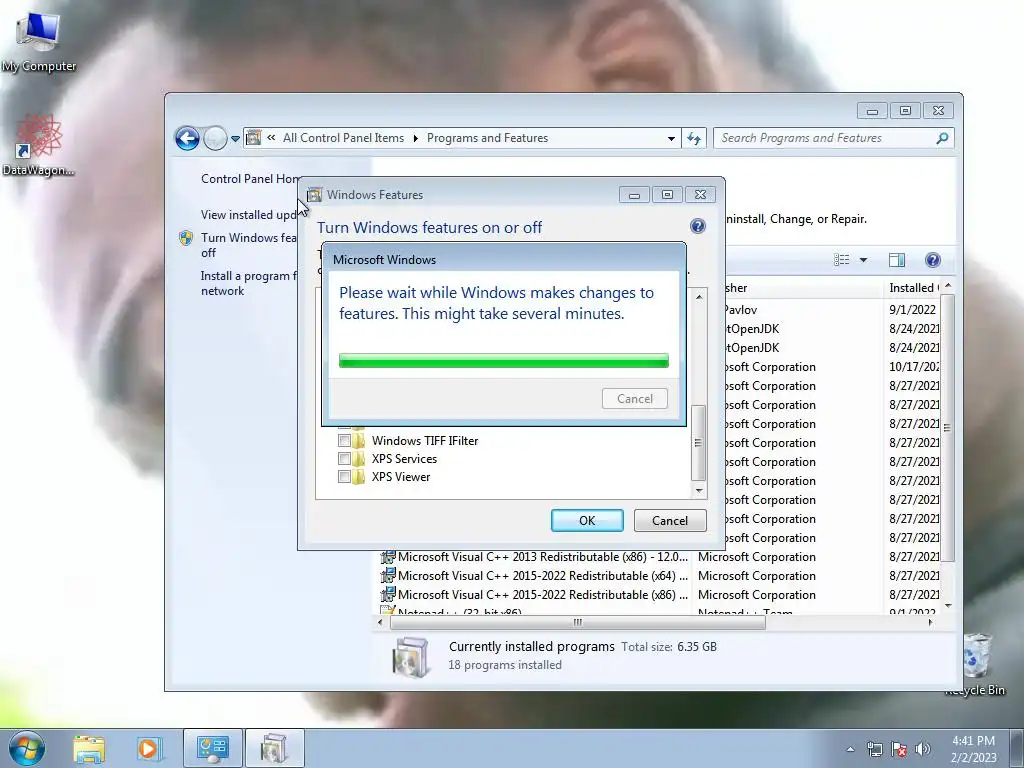The image size is (1024, 768).
Task: Click the shield icon beside Turn Windows features
Action: pyautogui.click(x=186, y=238)
